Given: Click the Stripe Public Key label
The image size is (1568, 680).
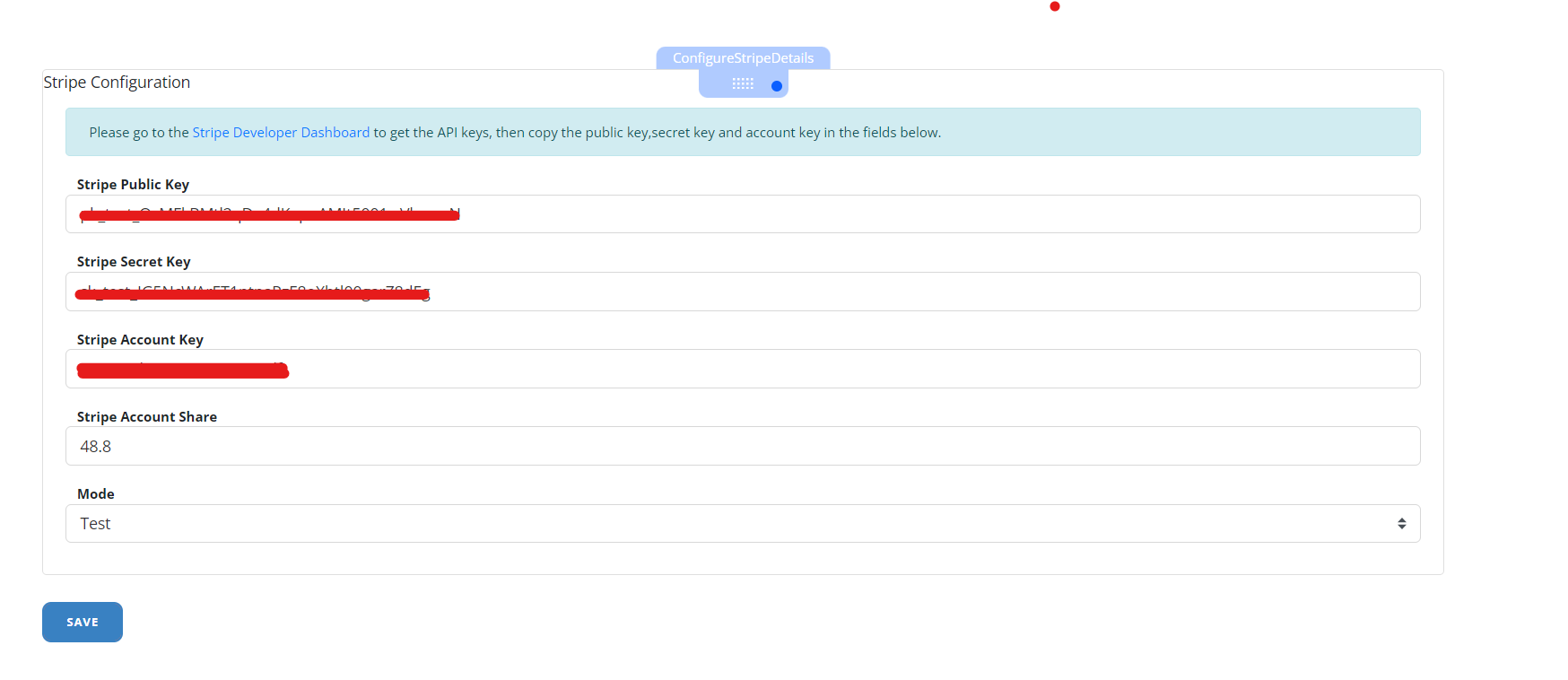Looking at the screenshot, I should point(133,185).
